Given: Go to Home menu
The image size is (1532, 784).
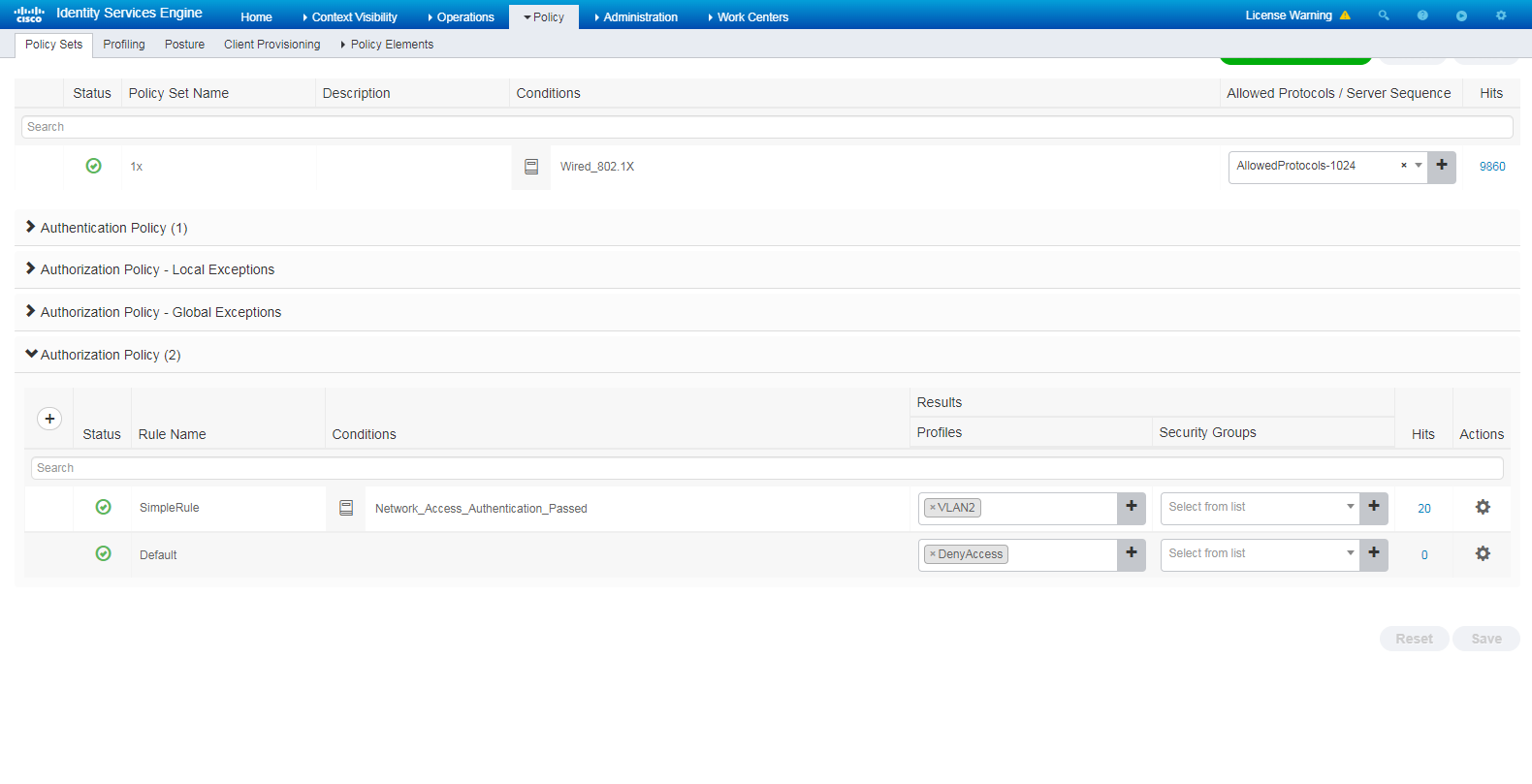Looking at the screenshot, I should click(x=256, y=17).
